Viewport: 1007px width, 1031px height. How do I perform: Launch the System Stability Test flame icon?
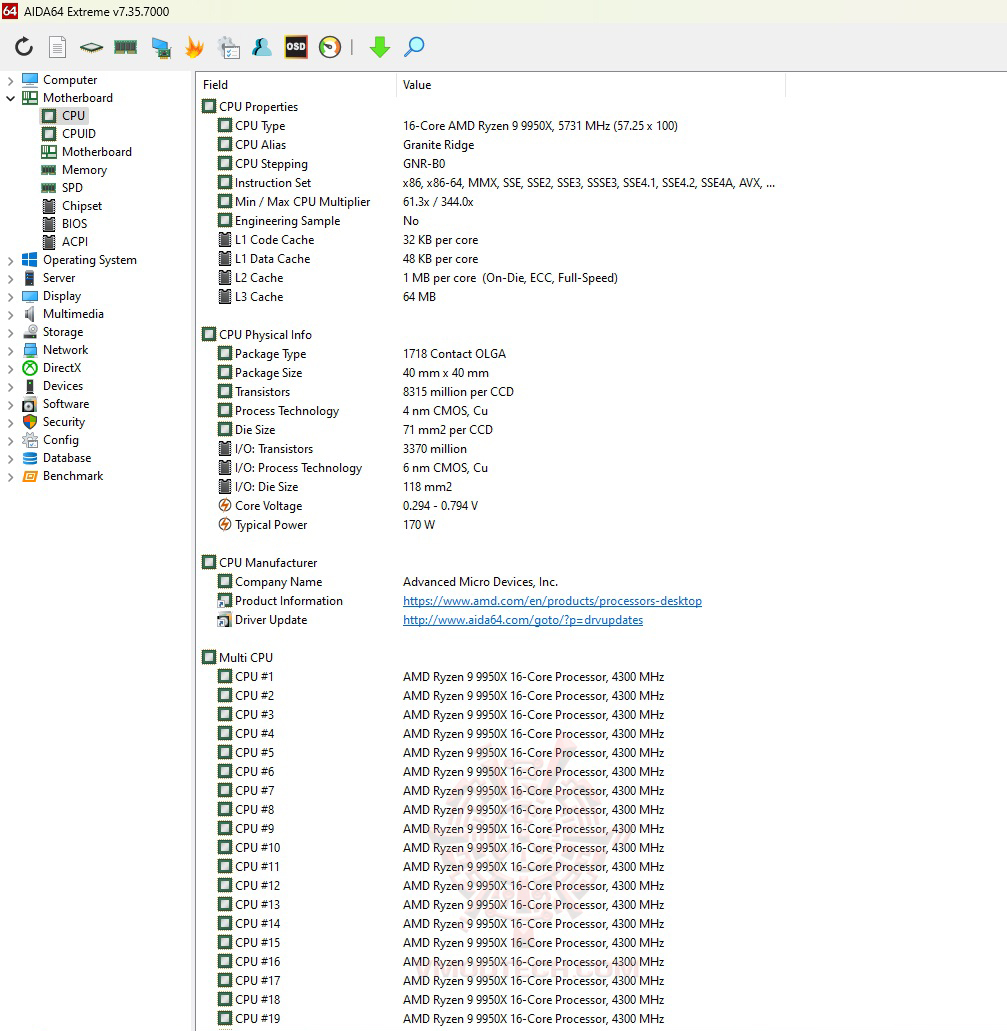click(195, 47)
